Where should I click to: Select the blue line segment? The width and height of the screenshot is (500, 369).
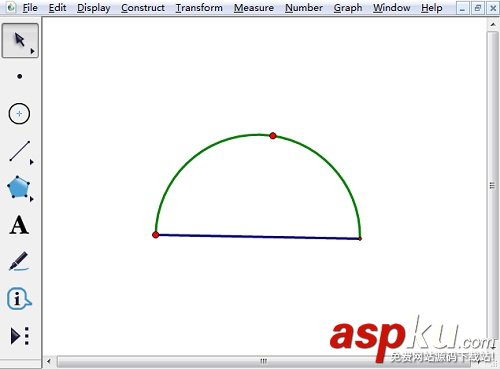tap(257, 237)
